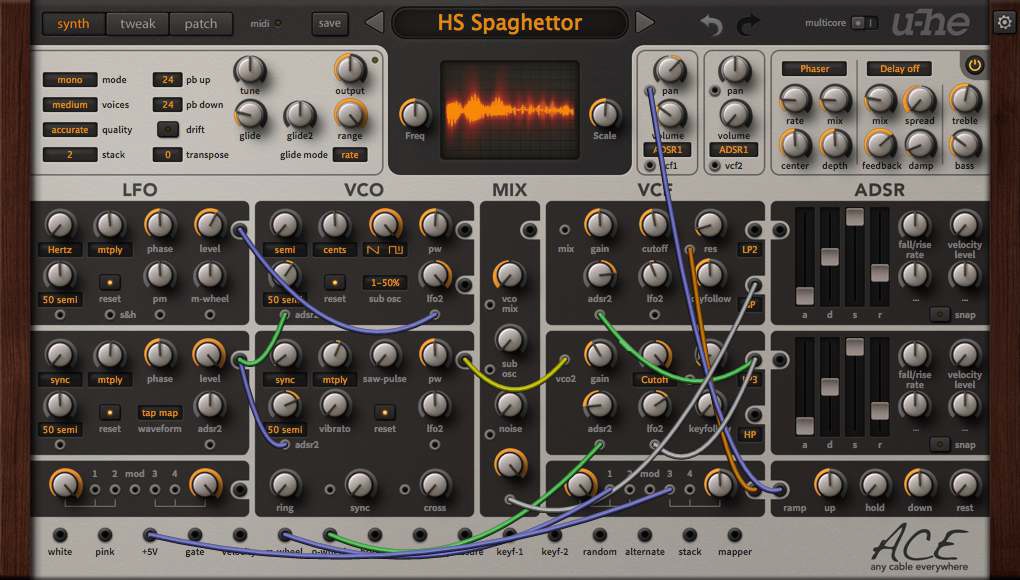Click the tune knob
1020x580 pixels.
(250, 70)
